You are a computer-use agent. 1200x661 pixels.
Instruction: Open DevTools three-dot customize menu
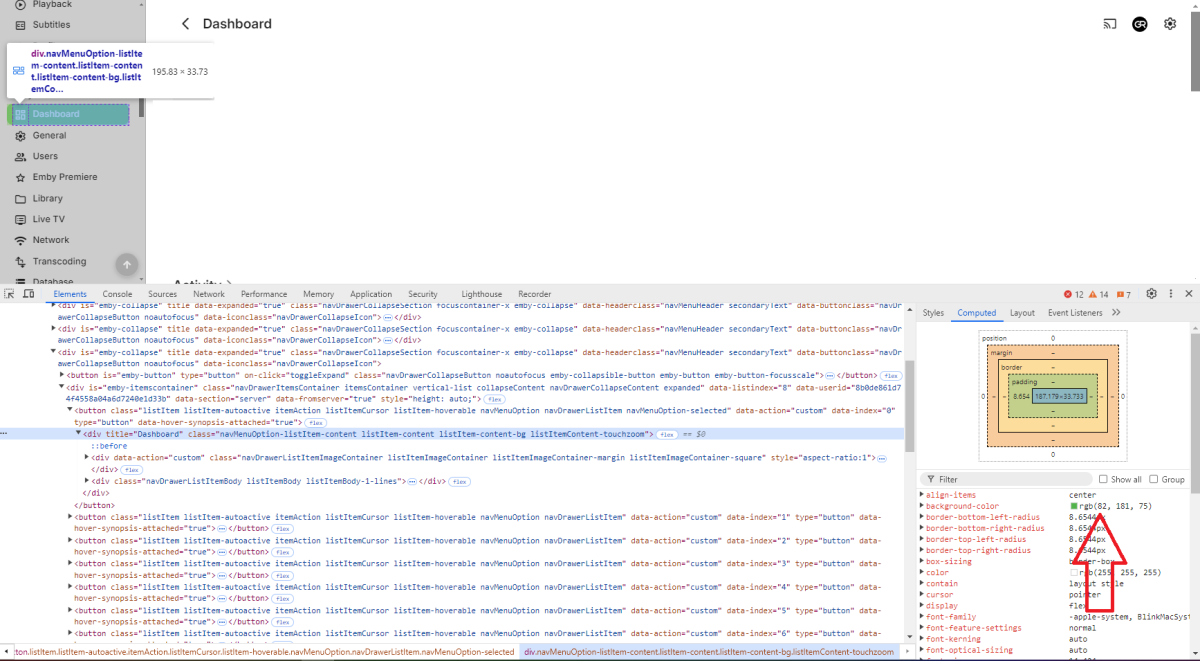(1170, 294)
